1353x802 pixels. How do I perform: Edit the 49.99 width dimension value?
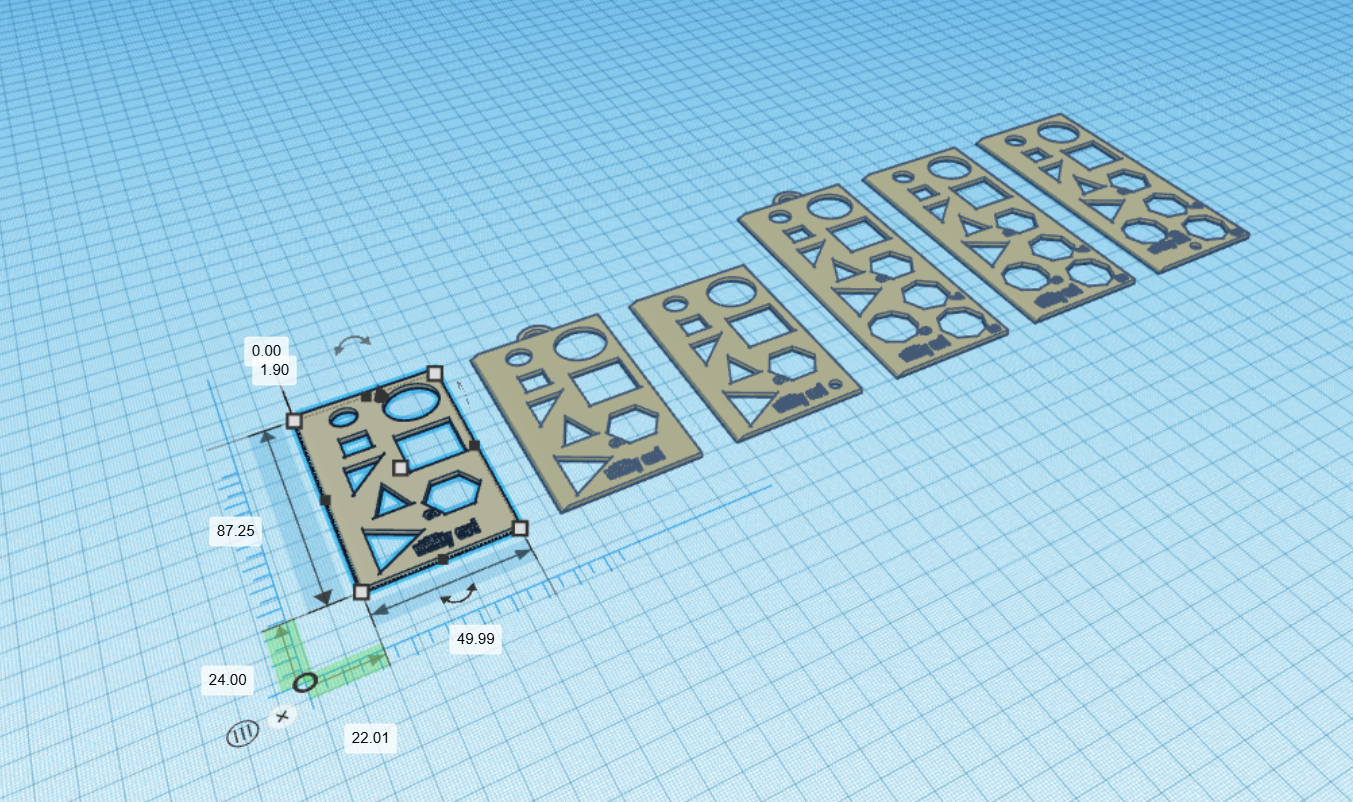(477, 637)
